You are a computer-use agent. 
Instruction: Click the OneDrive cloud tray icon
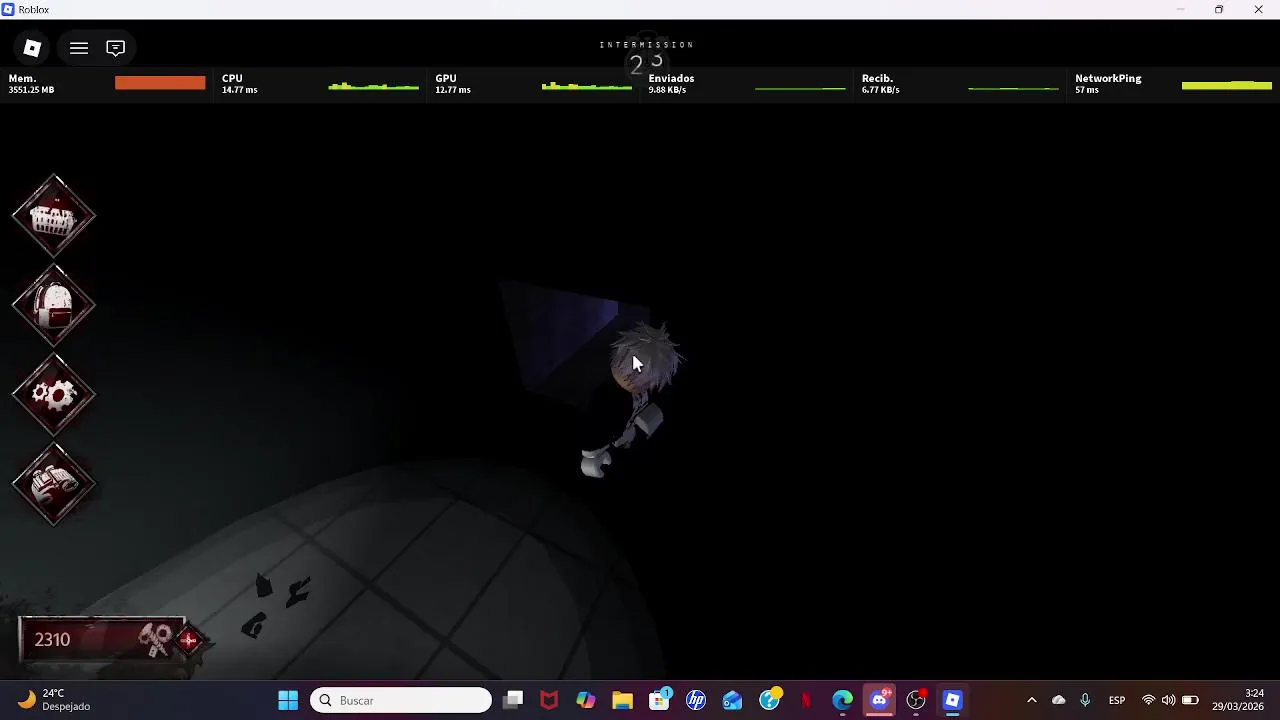(1059, 700)
